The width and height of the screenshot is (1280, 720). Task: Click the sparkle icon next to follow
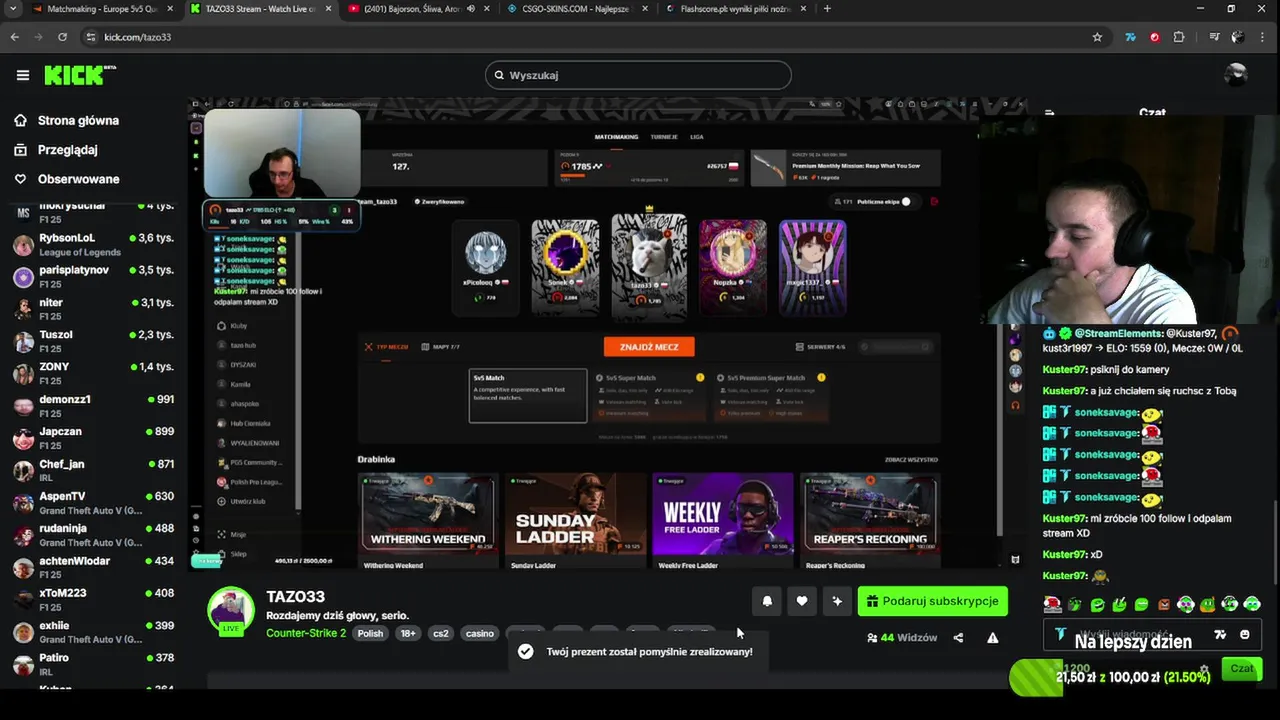(x=837, y=601)
